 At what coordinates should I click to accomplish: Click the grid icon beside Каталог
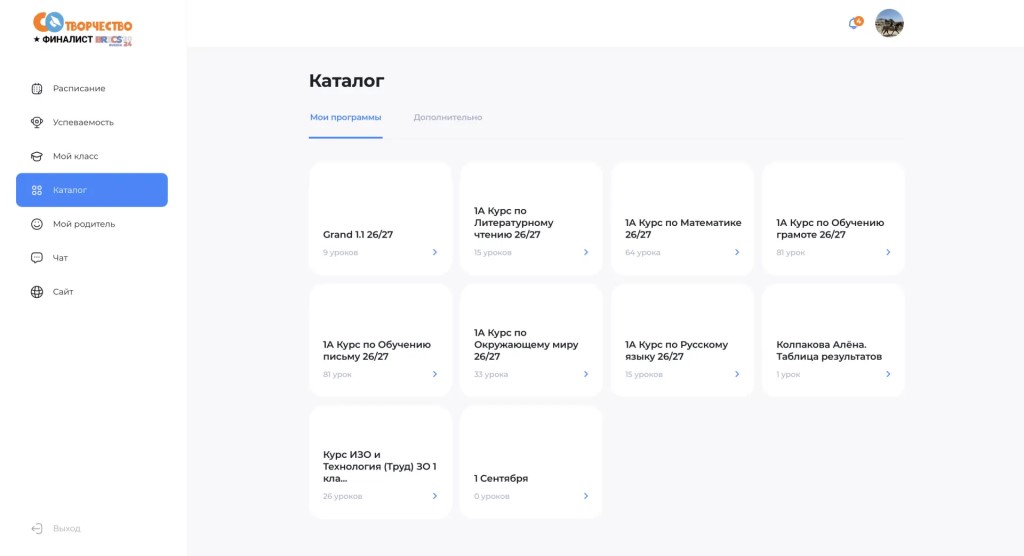(37, 190)
